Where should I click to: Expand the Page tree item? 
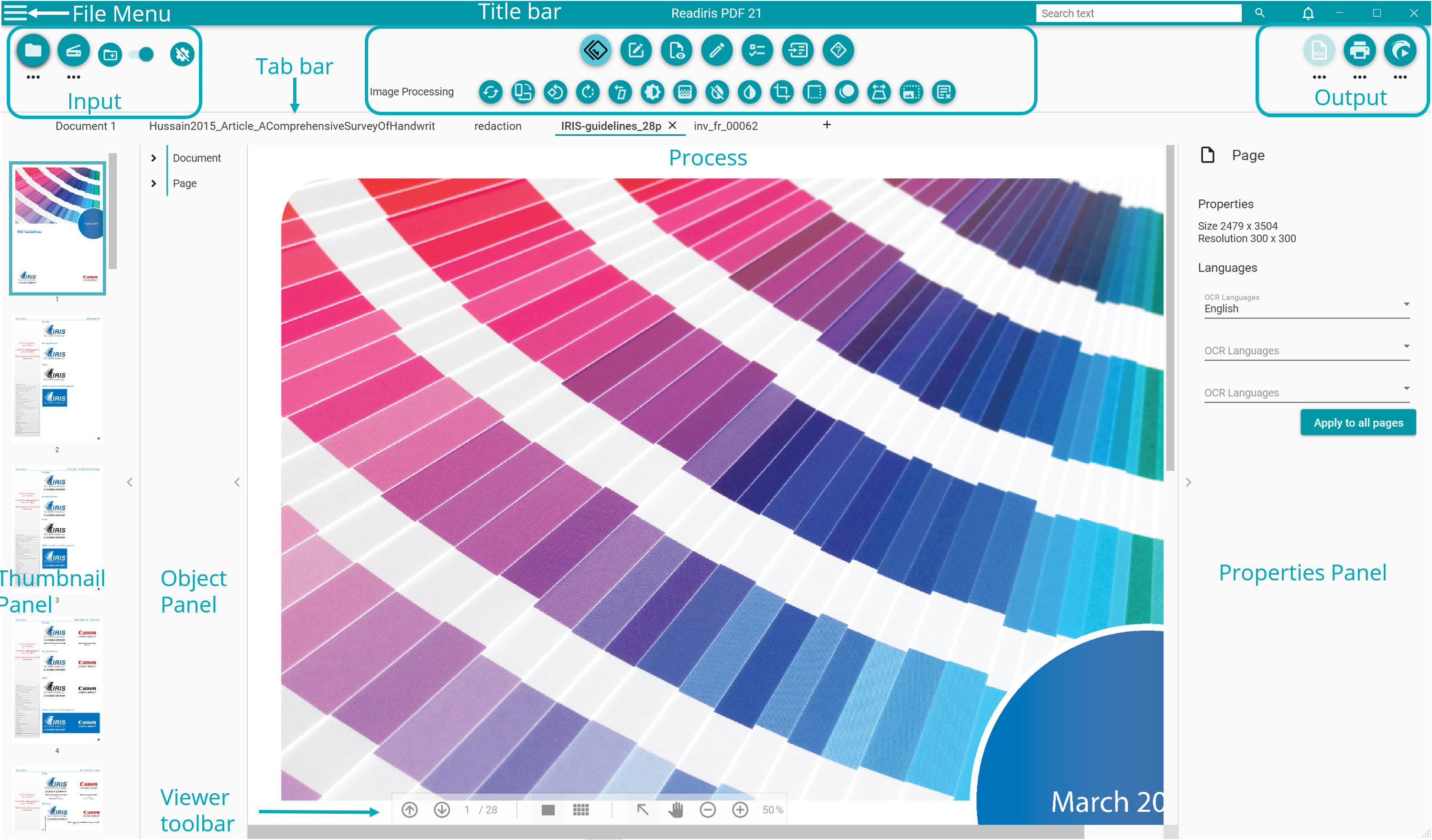click(x=153, y=182)
